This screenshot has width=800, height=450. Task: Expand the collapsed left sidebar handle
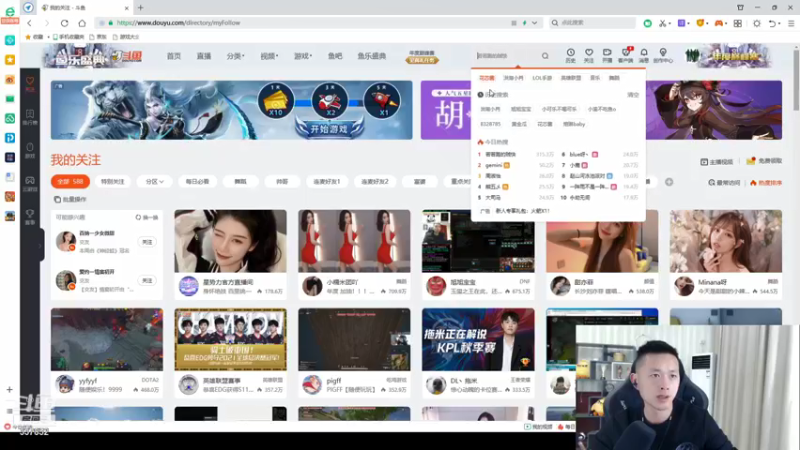(x=41, y=245)
